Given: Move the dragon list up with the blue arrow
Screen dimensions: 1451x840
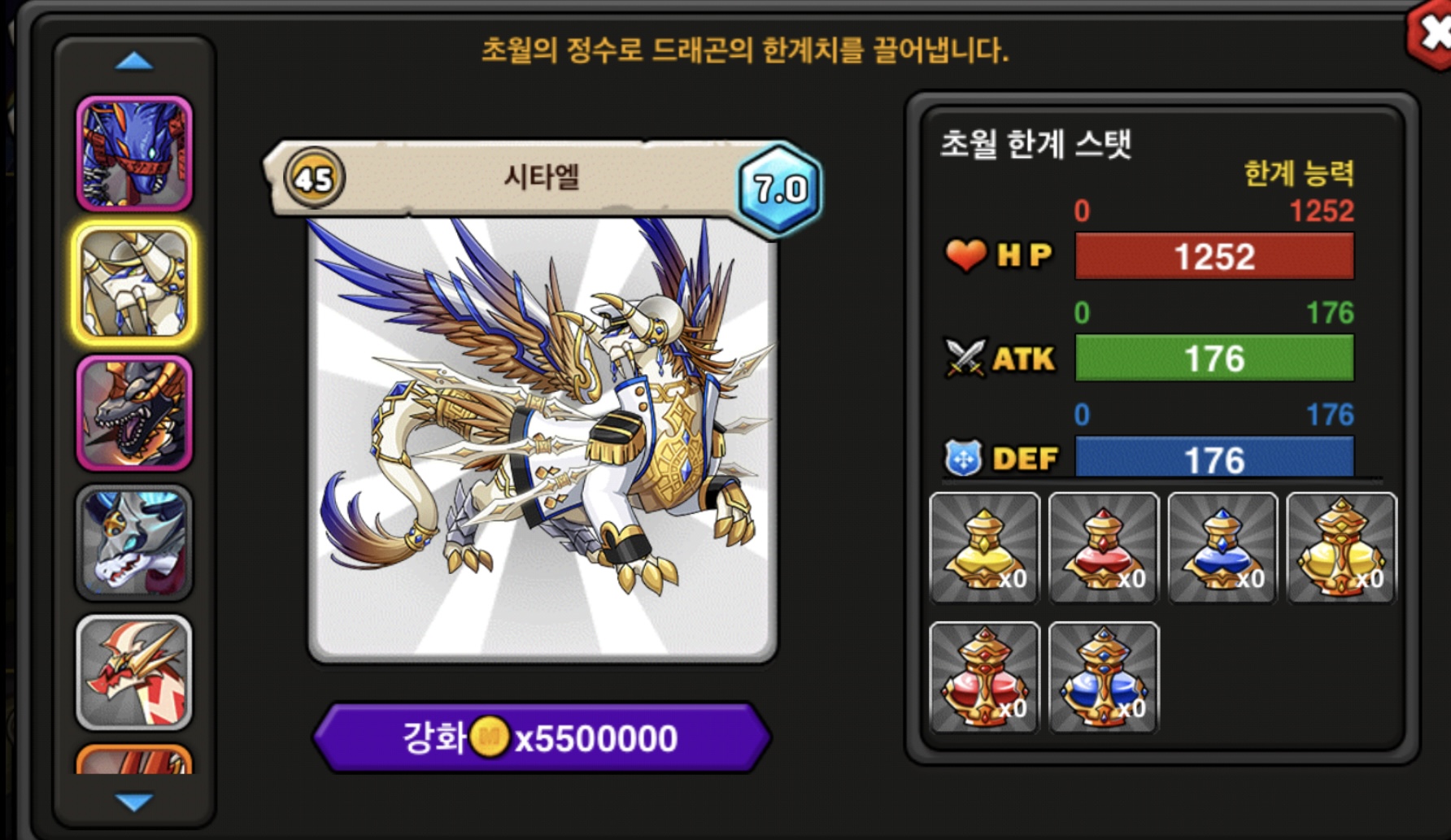Looking at the screenshot, I should 134,61.
